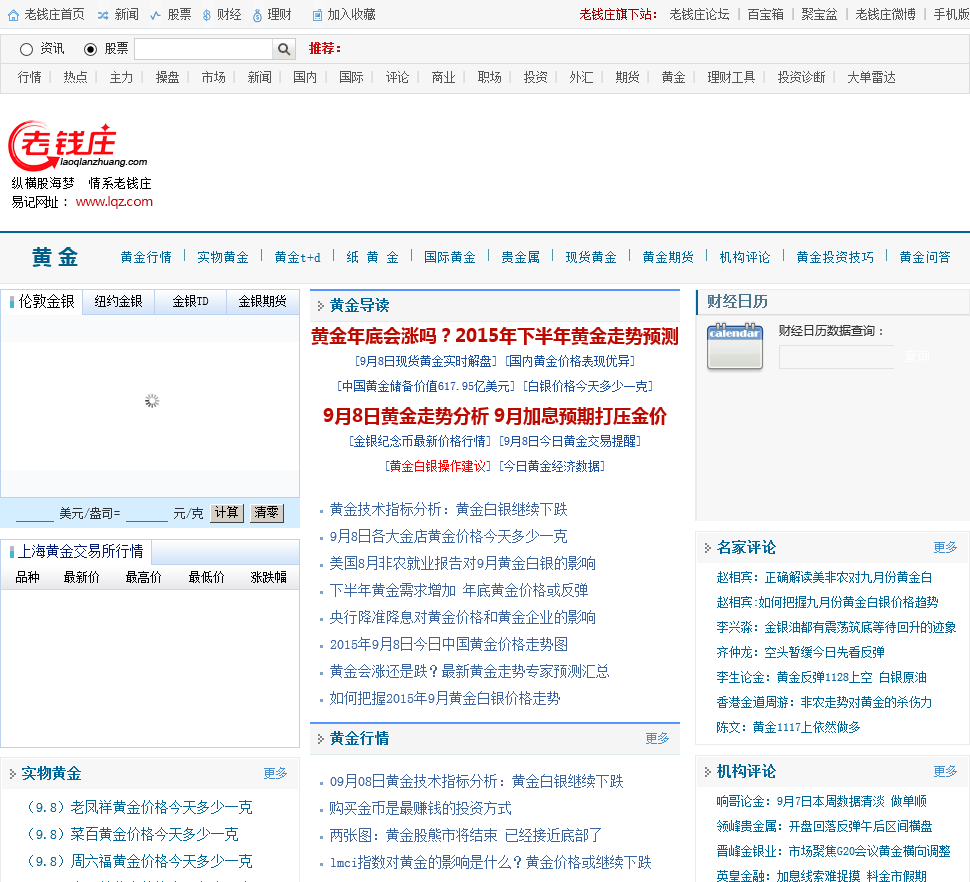Open 大单雷达 in the top navigation

pos(871,77)
